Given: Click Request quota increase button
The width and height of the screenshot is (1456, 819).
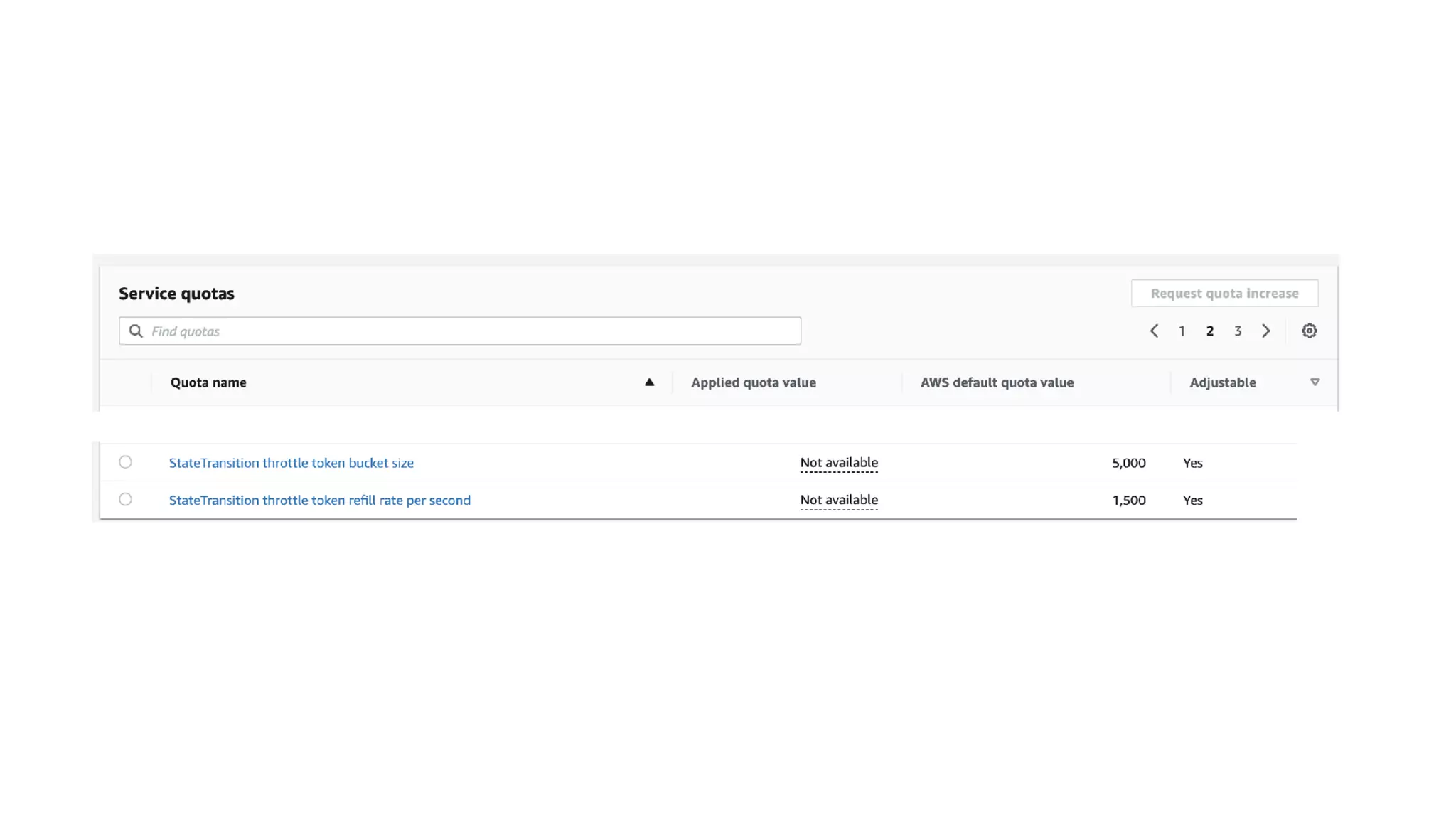Looking at the screenshot, I should coord(1224,293).
